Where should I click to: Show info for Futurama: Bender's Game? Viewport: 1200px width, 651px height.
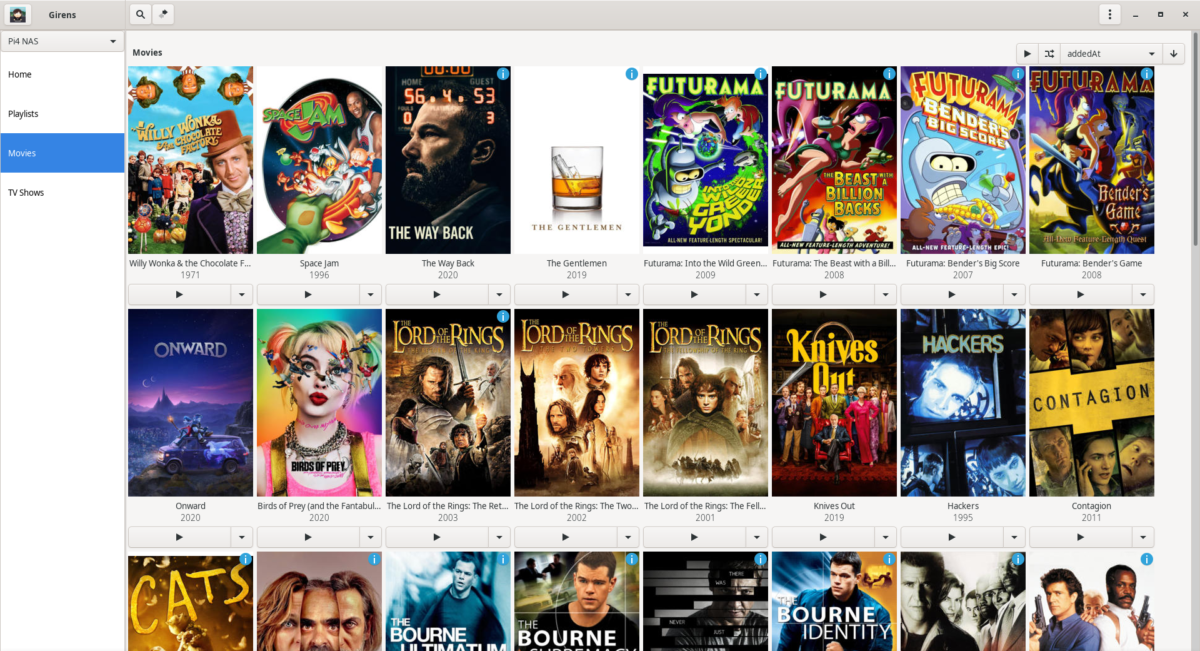1147,74
